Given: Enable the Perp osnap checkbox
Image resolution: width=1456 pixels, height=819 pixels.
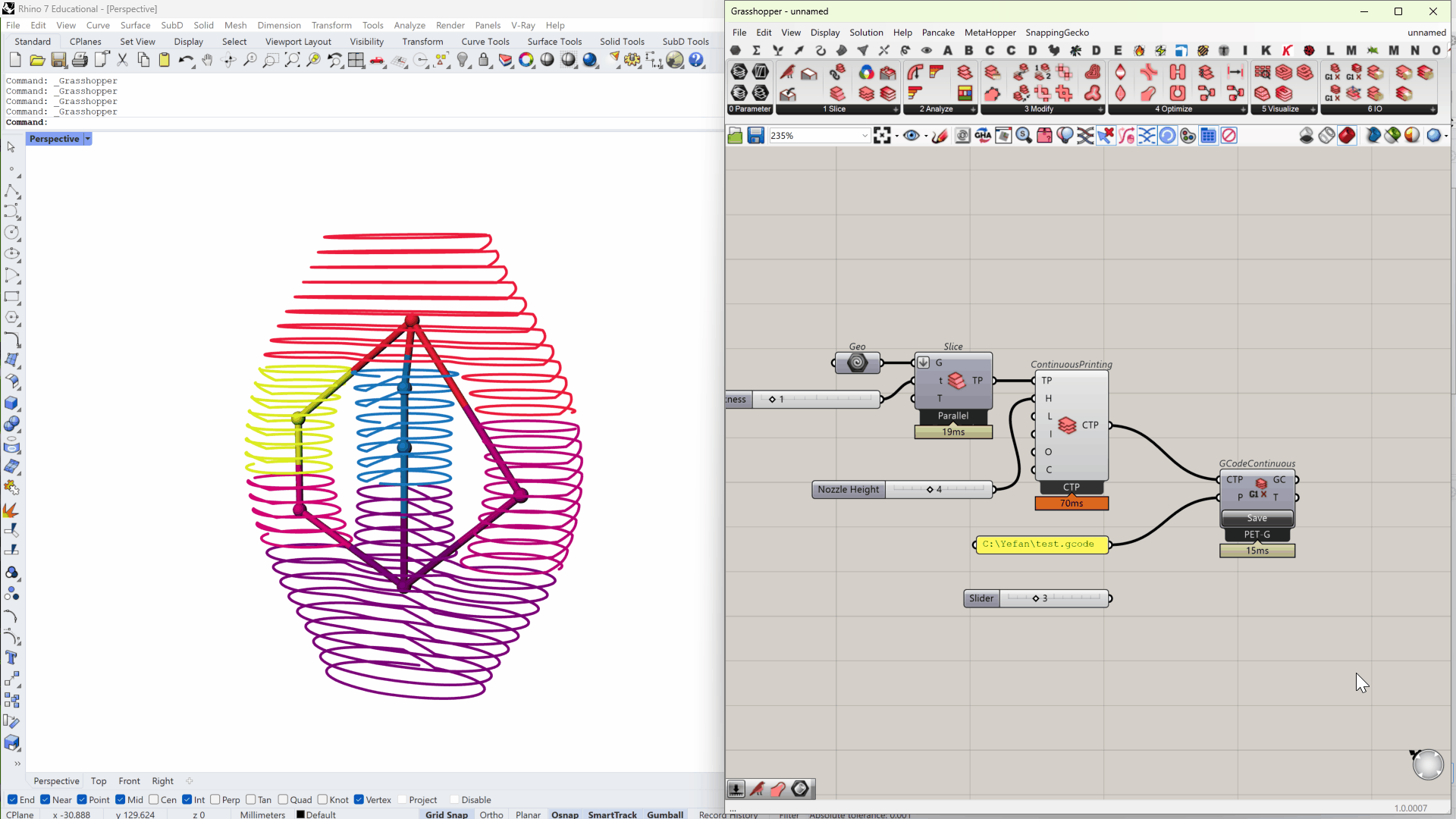Looking at the screenshot, I should pyautogui.click(x=215, y=799).
